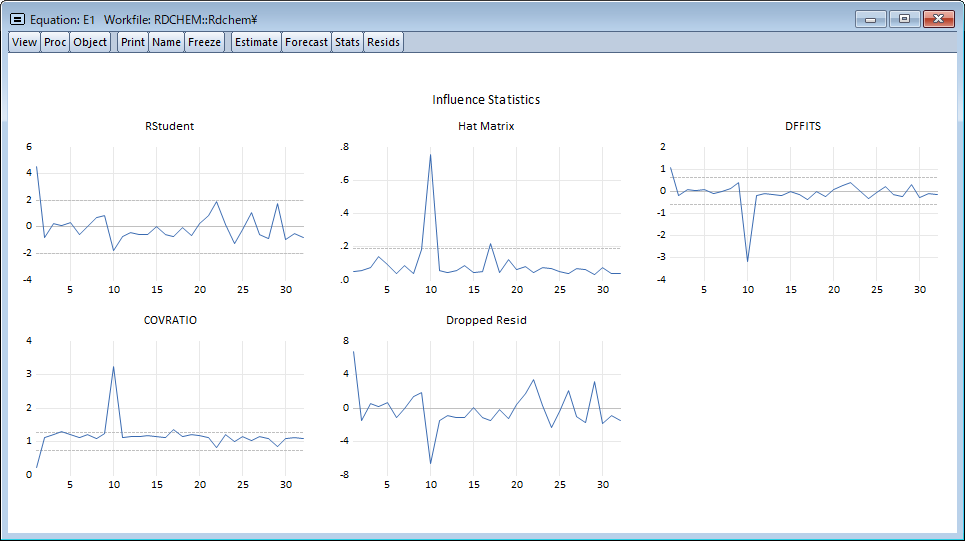
Task: Click the Freeze button
Action: 204,42
